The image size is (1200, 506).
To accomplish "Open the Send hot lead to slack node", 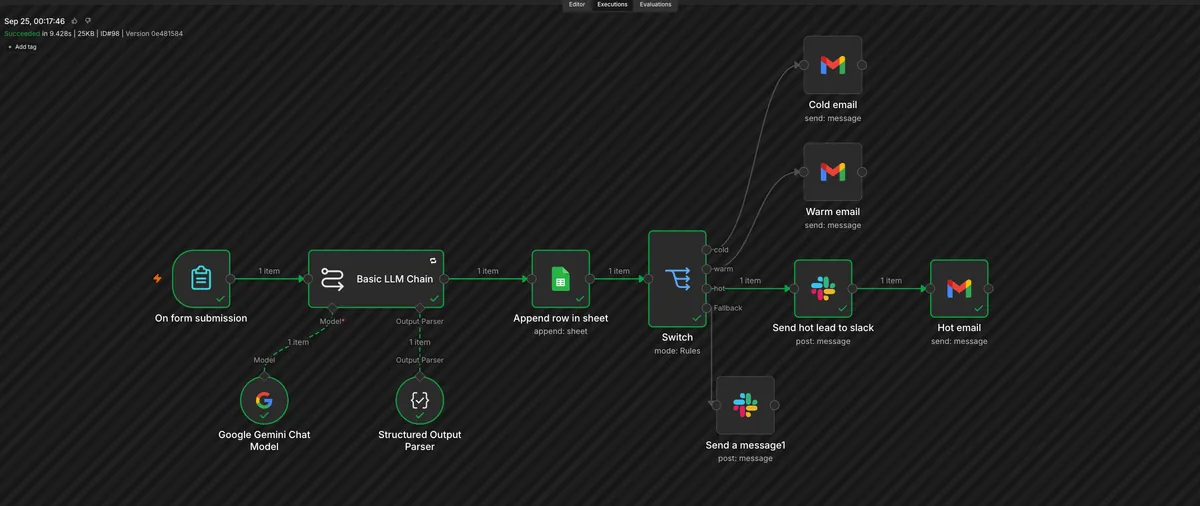I will [x=823, y=289].
